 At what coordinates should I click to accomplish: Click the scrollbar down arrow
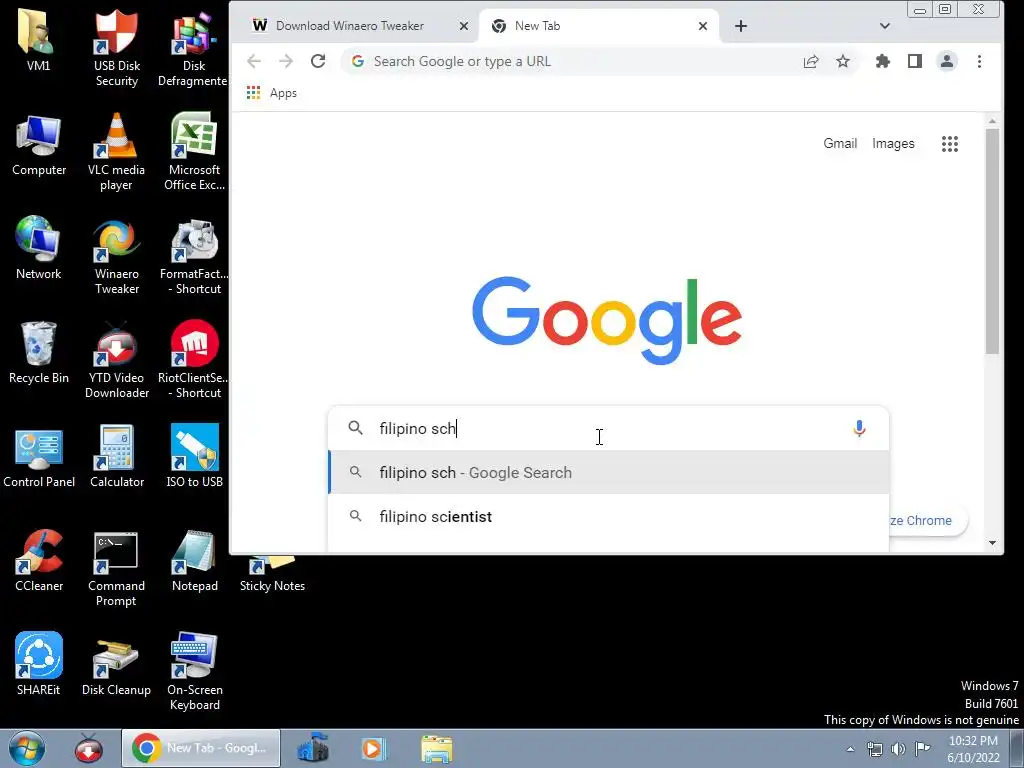[992, 543]
